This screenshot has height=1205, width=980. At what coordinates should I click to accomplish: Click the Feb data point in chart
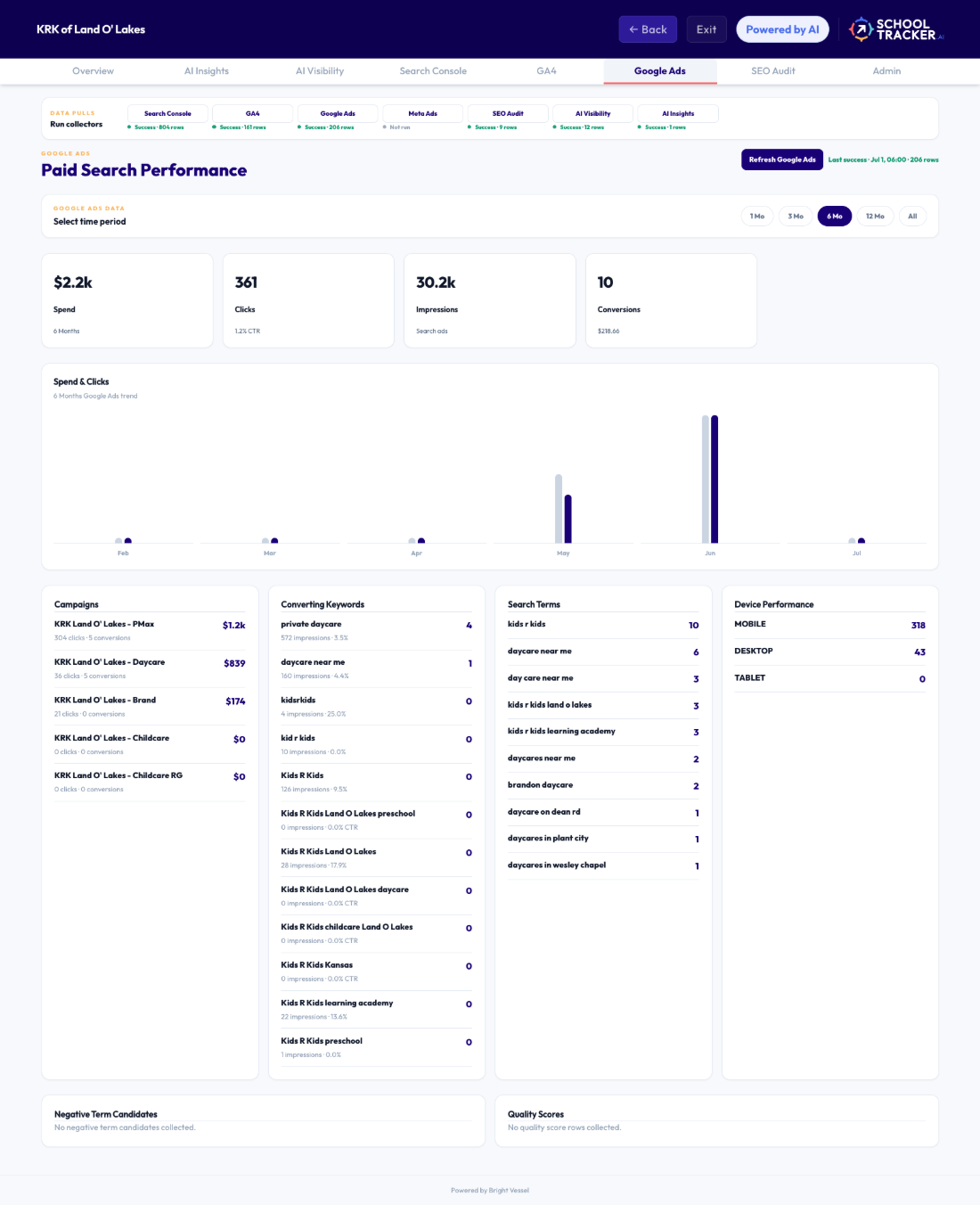(123, 541)
